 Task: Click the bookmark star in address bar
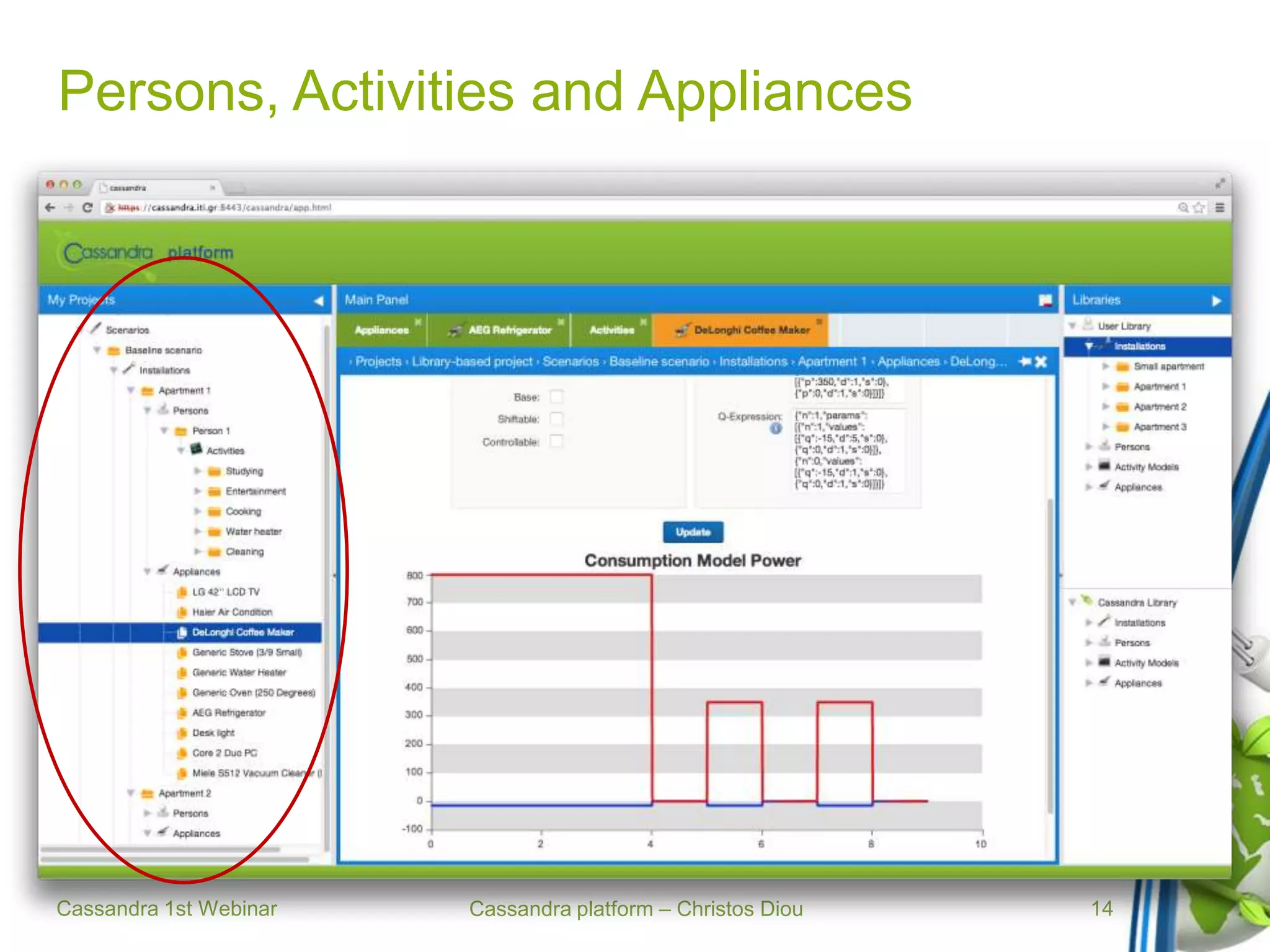[x=1199, y=208]
